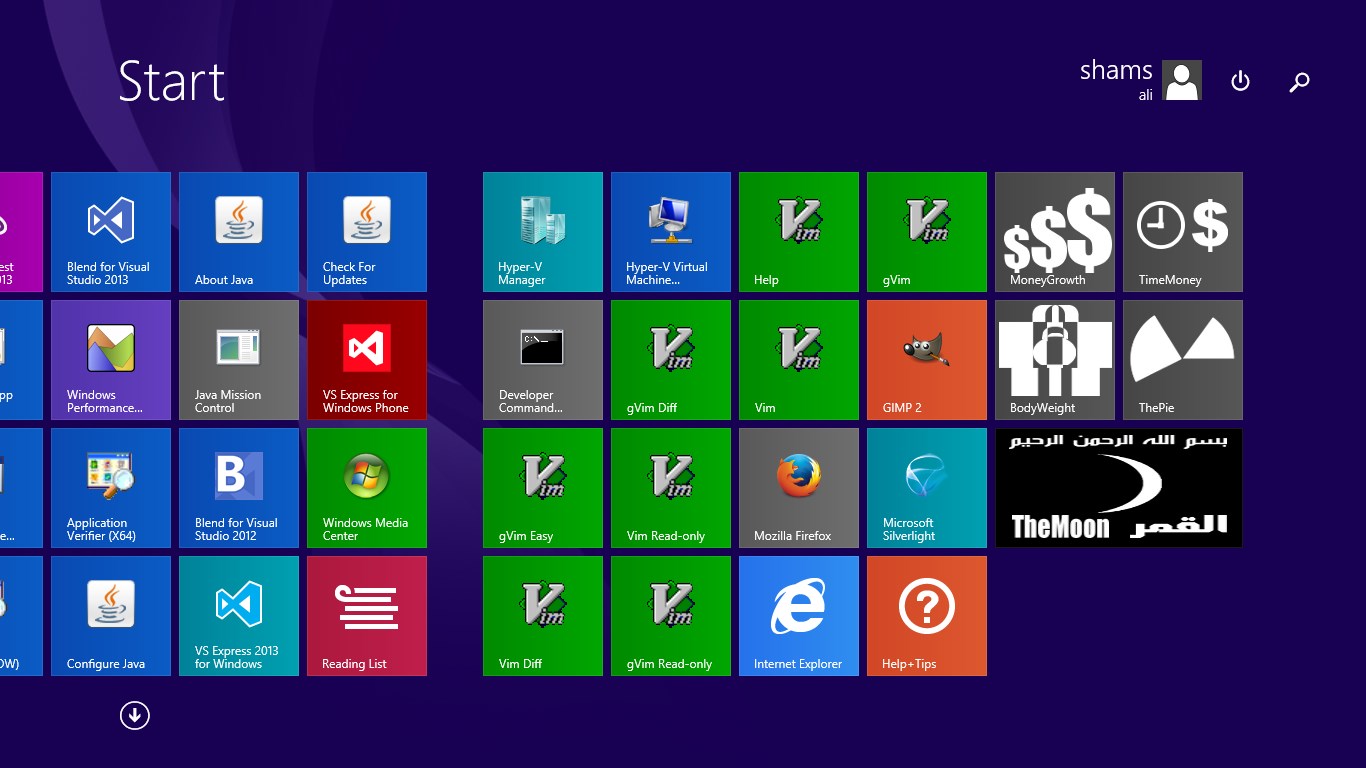The image size is (1366, 768).
Task: Launch the About Java tile
Action: (x=239, y=232)
